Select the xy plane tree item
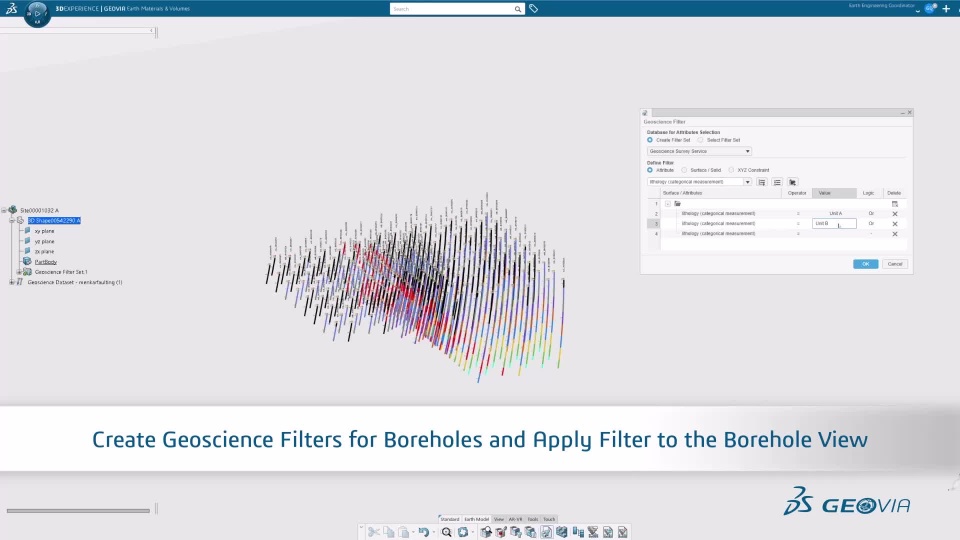960x540 pixels. coord(44,231)
